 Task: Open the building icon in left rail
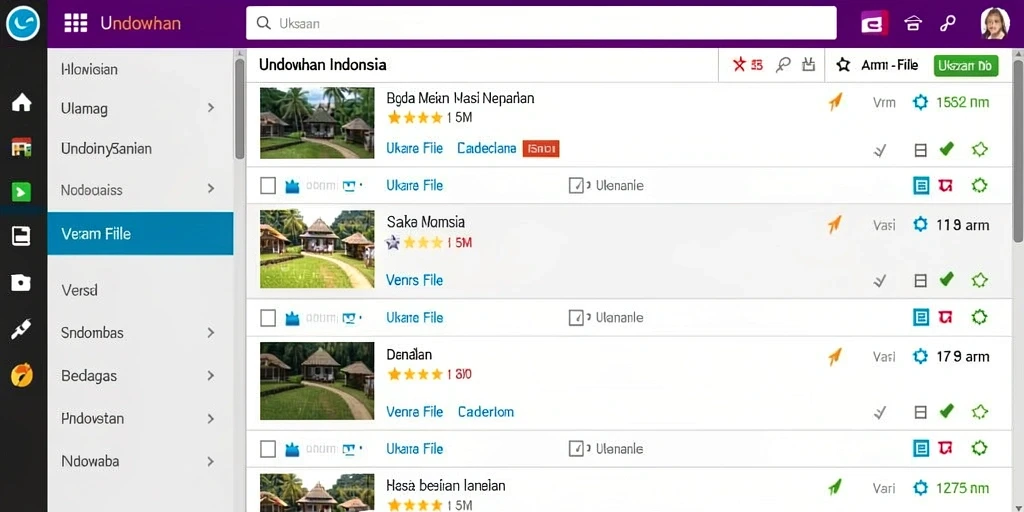point(22,147)
